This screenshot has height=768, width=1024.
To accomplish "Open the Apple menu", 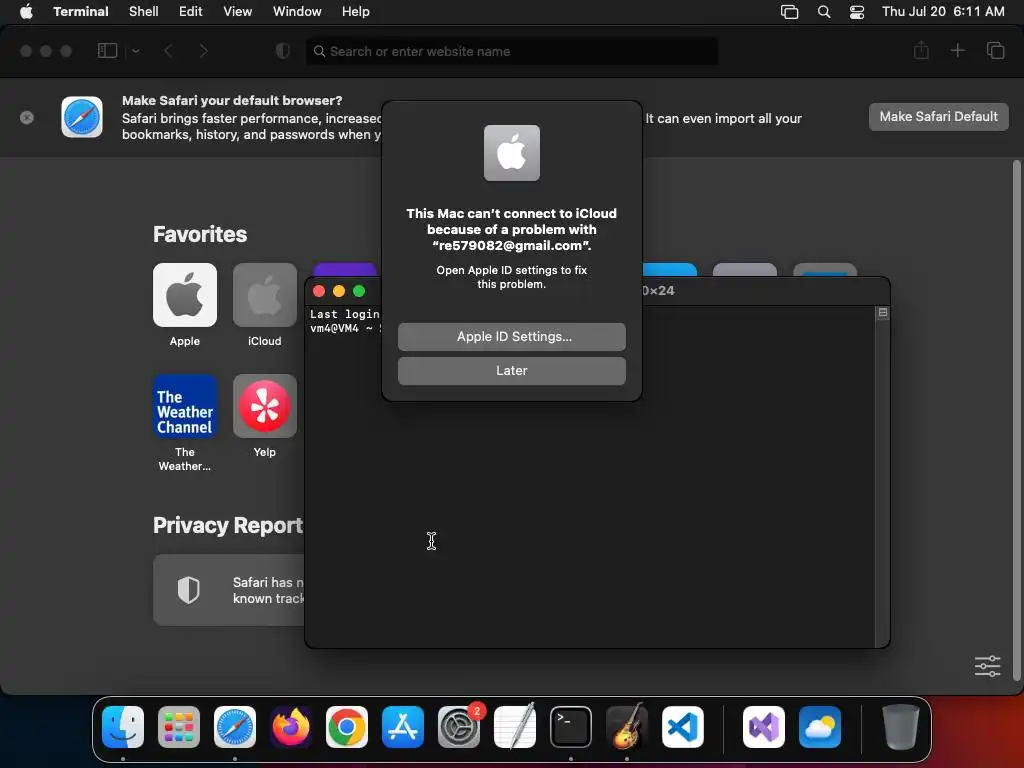I will 26,11.
